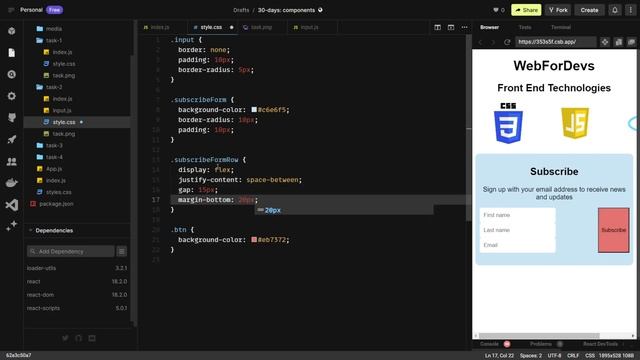Open React DevTools panel at bottom
The height and width of the screenshot is (360, 640).
point(600,344)
